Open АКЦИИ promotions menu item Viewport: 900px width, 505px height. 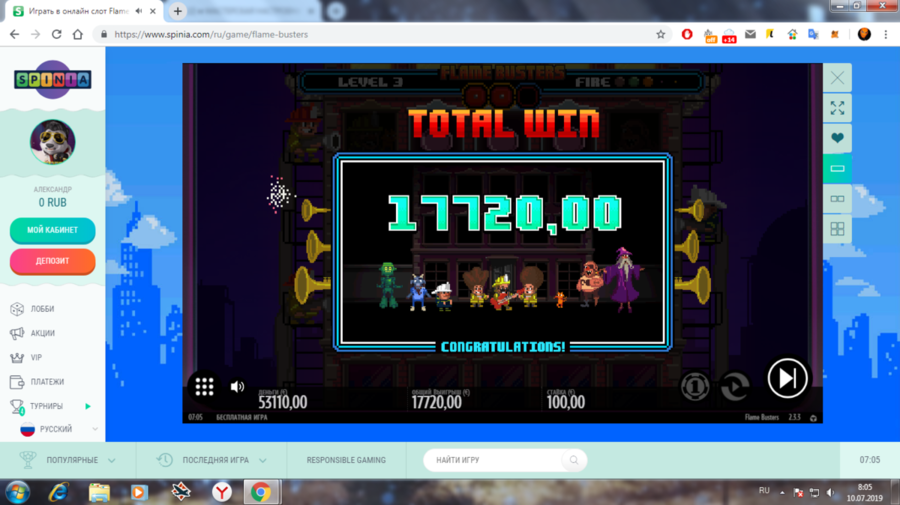[x=42, y=333]
